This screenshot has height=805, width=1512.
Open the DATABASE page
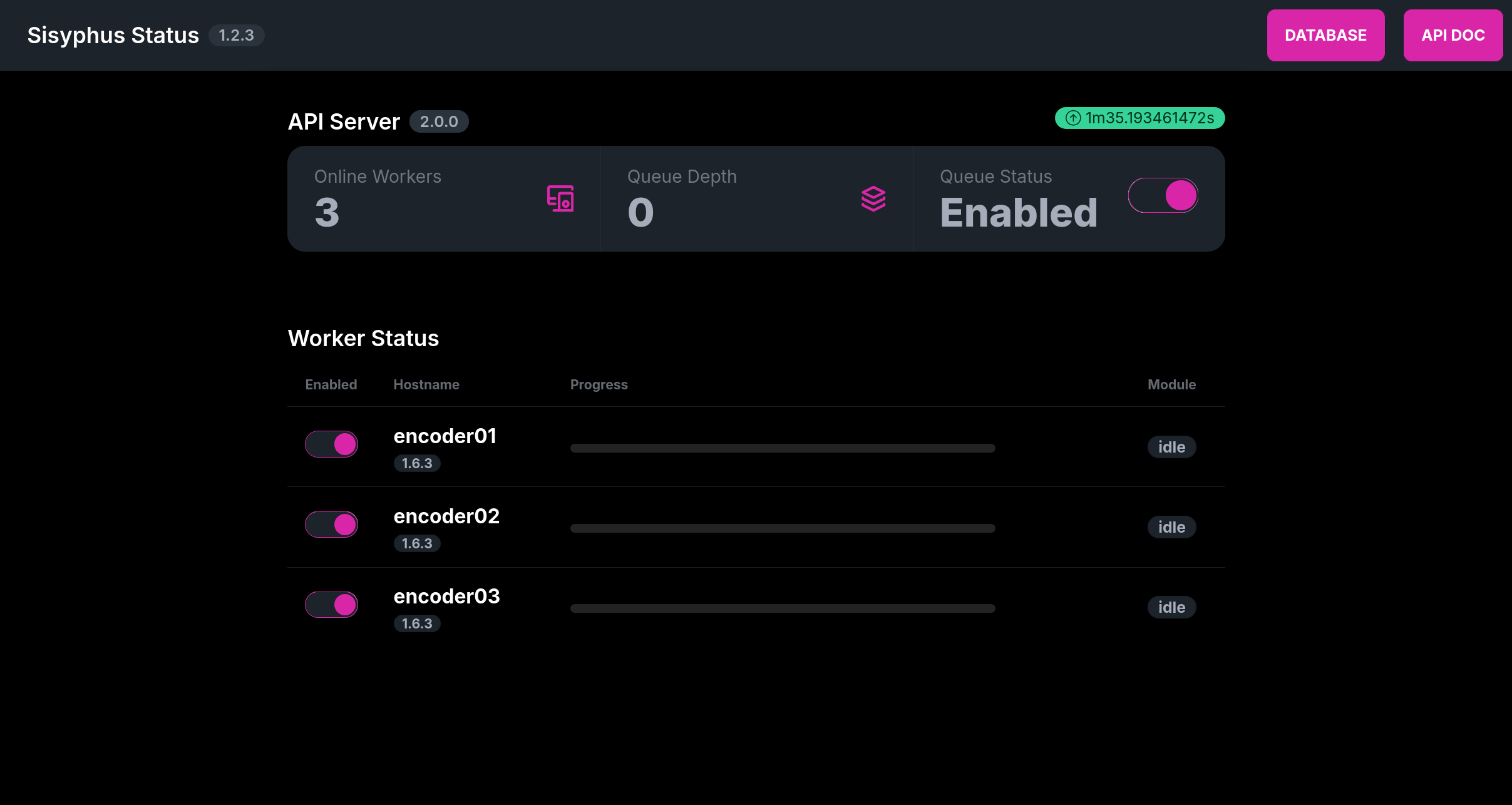click(1325, 36)
